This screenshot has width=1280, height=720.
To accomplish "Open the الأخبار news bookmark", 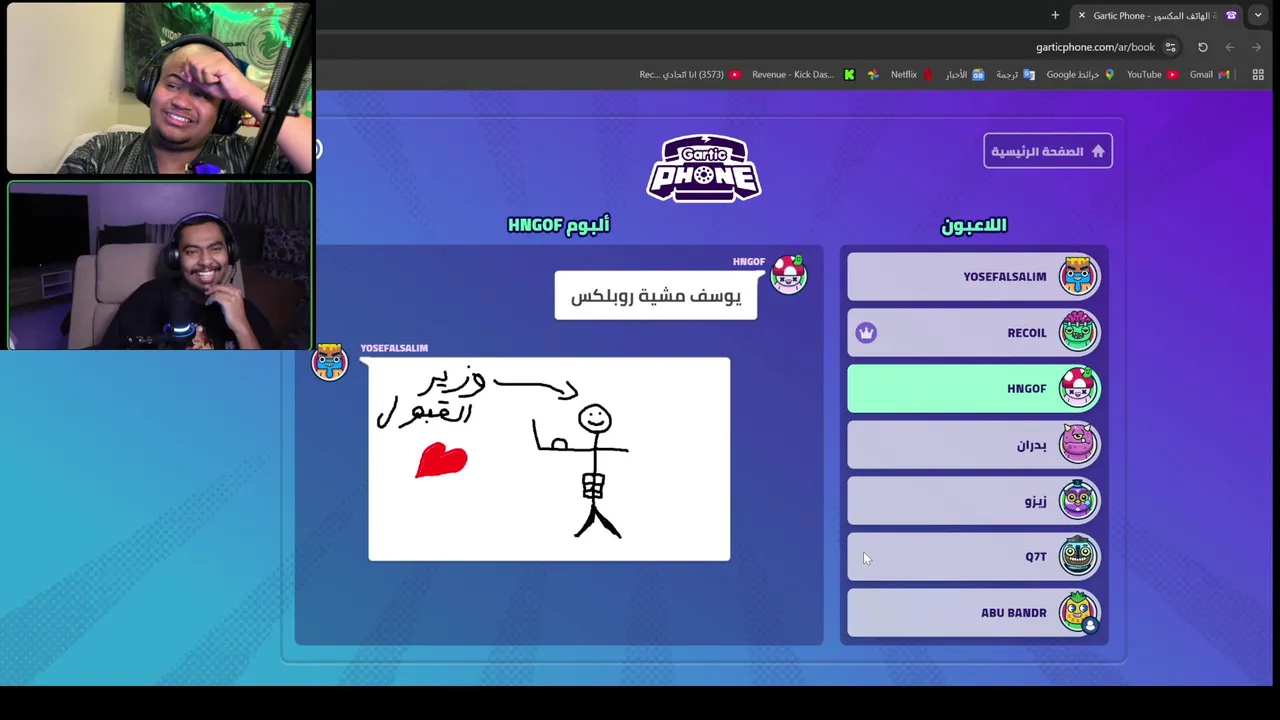I will point(965,74).
